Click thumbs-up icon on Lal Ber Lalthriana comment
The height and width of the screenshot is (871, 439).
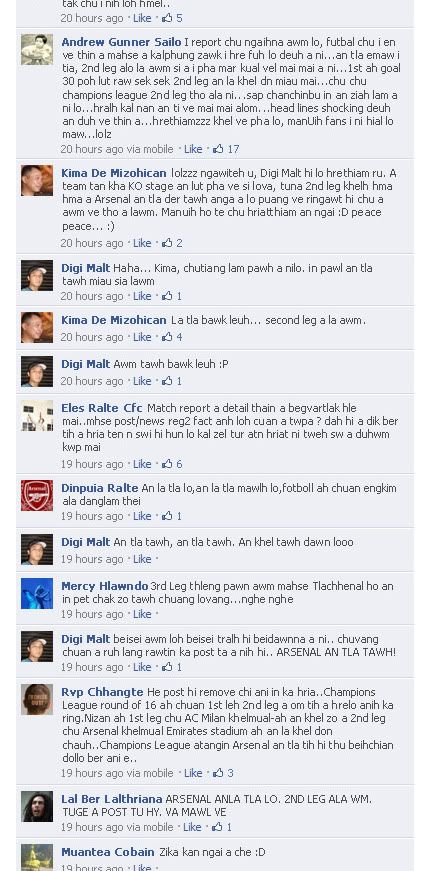(x=217, y=827)
